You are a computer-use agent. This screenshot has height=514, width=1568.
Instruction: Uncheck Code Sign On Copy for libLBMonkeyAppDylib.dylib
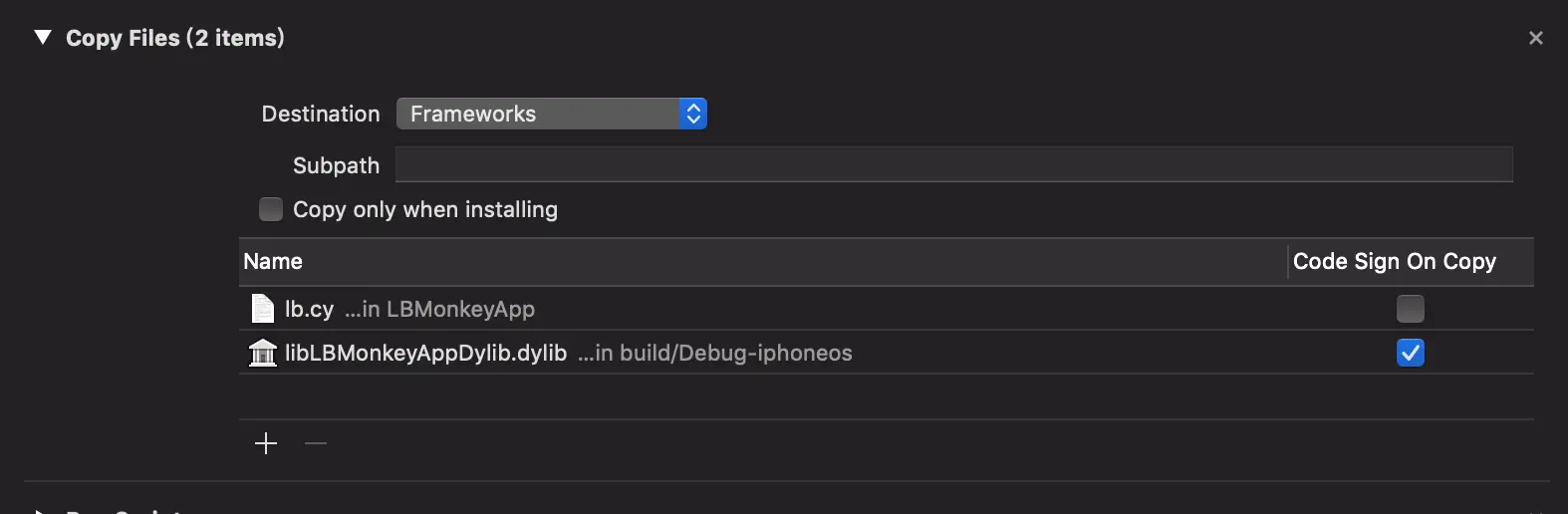[1410, 353]
